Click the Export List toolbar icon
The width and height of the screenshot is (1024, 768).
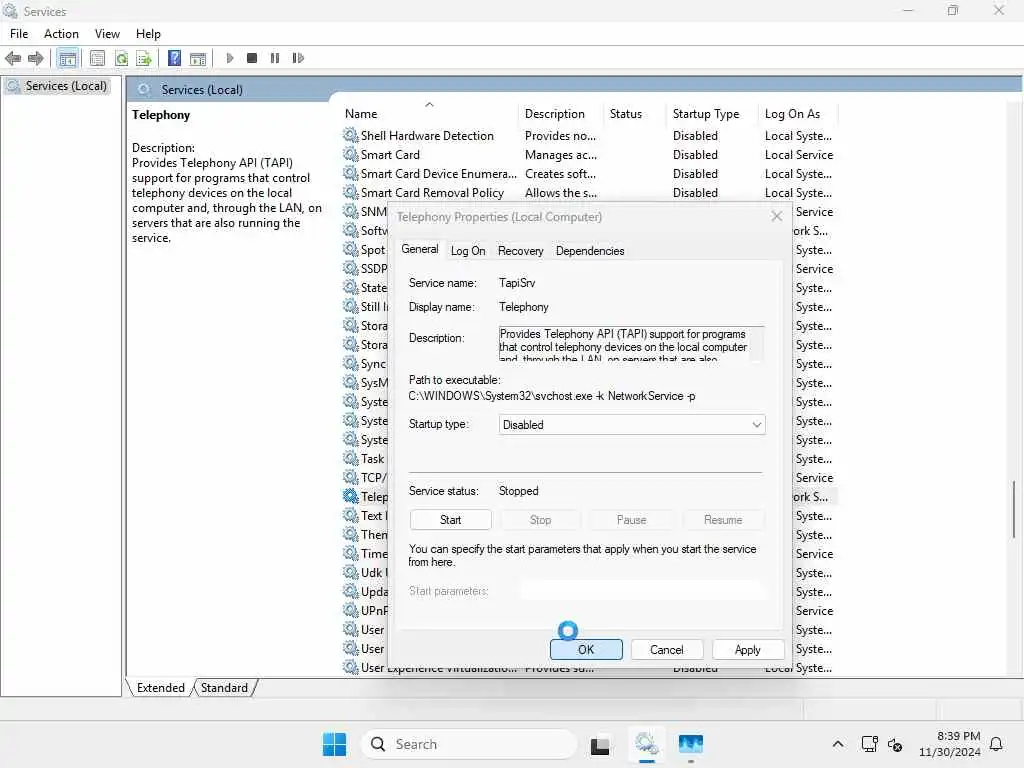click(144, 58)
